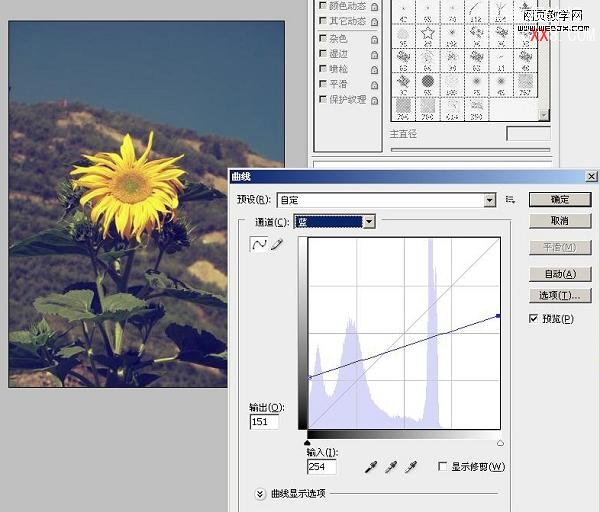Select the edit-points curve tool
600x512 pixels.
(x=258, y=244)
